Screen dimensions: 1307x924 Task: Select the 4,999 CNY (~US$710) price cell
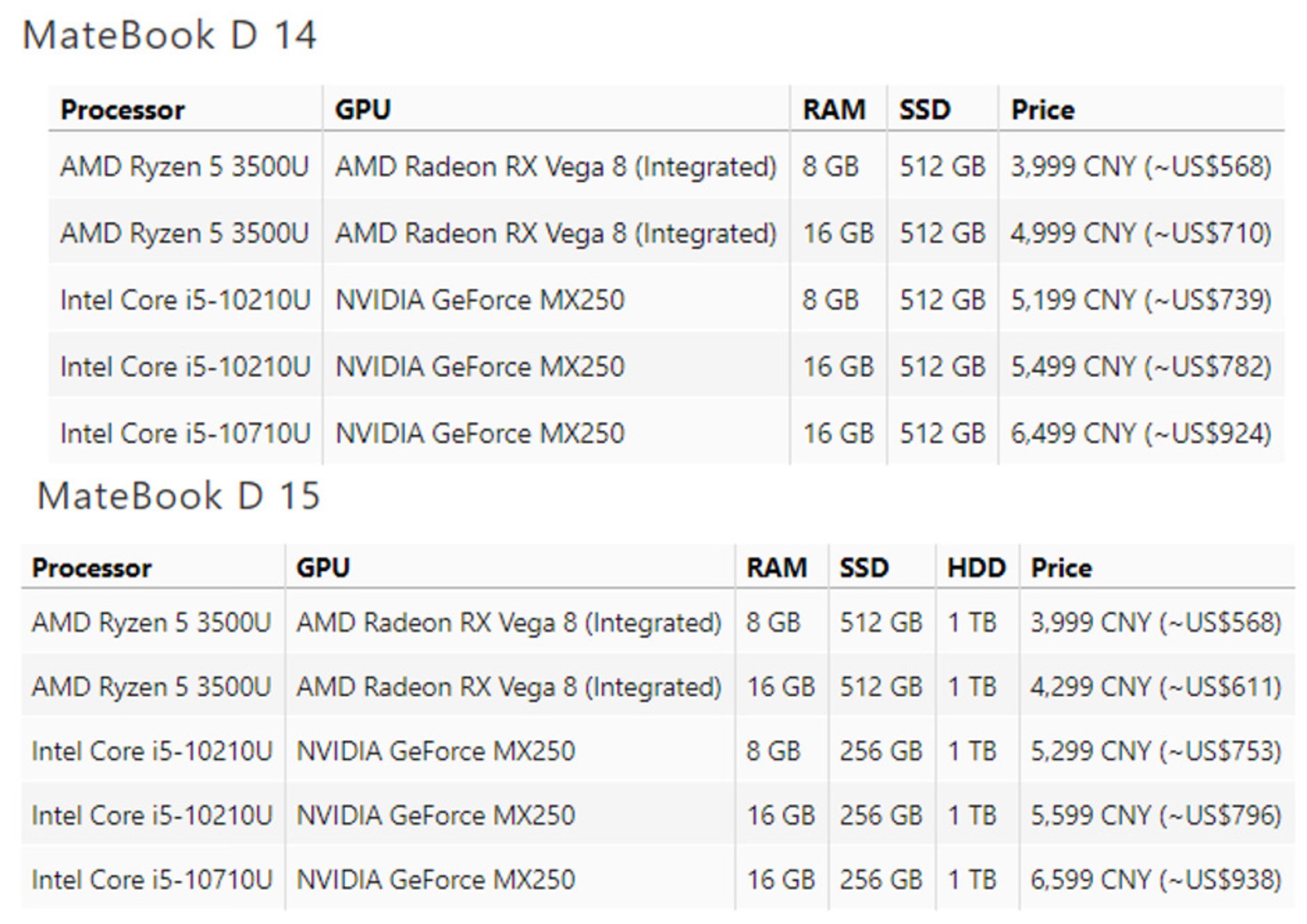[1141, 233]
